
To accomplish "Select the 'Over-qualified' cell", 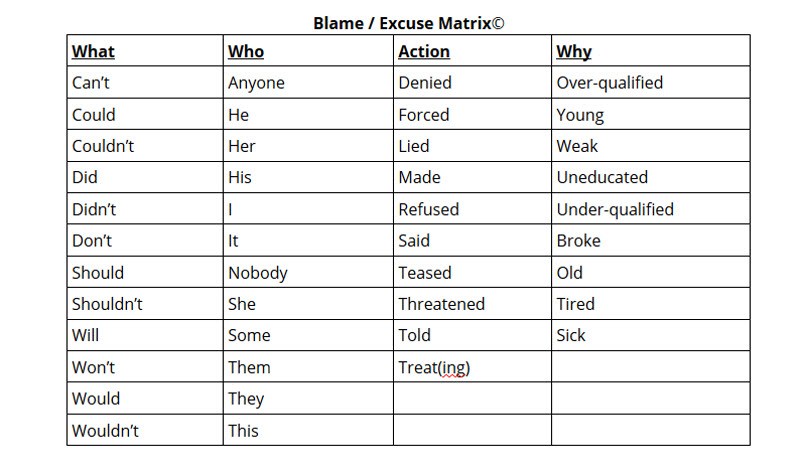I will [x=609, y=83].
